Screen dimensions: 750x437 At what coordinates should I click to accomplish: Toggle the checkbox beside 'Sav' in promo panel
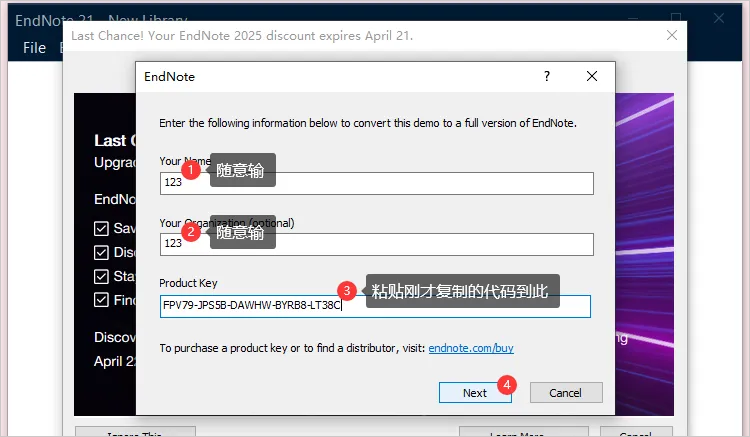[x=101, y=229]
